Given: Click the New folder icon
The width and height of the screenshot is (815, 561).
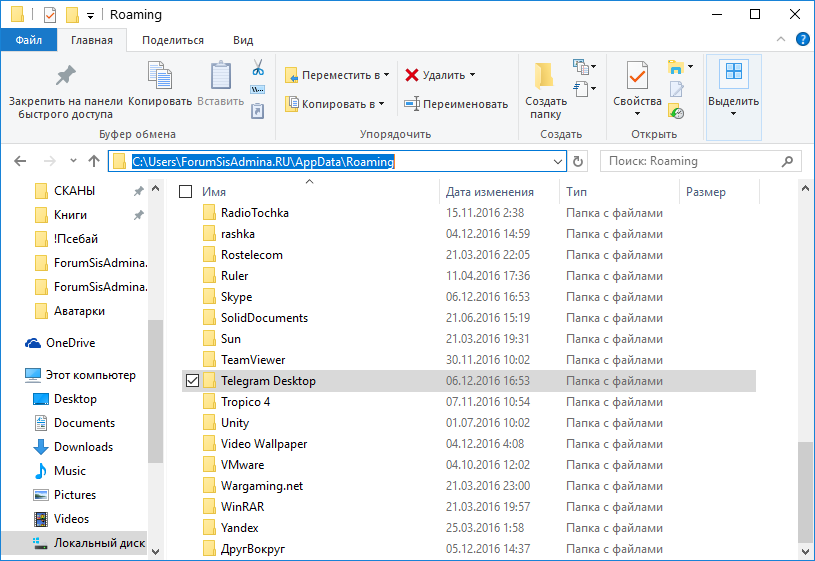Looking at the screenshot, I should [x=544, y=75].
